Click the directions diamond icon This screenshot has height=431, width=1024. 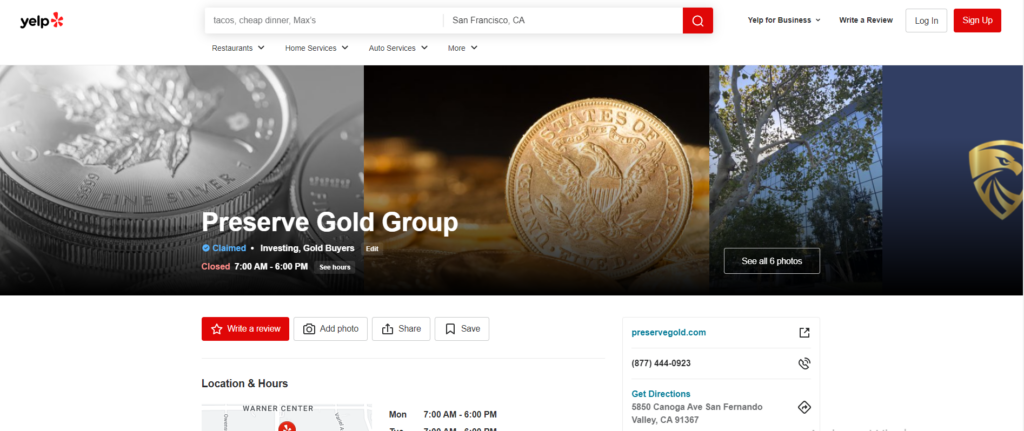coord(804,407)
